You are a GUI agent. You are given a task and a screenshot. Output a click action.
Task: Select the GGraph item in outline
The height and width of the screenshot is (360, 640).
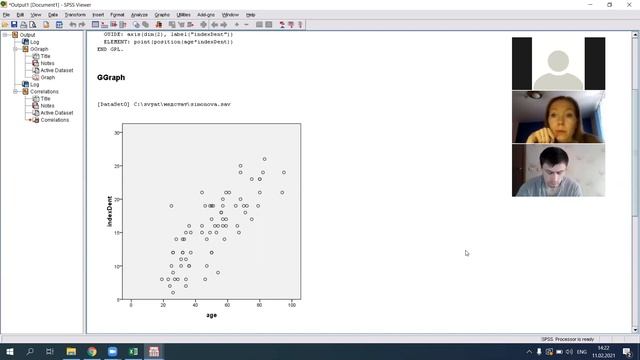(x=39, y=49)
